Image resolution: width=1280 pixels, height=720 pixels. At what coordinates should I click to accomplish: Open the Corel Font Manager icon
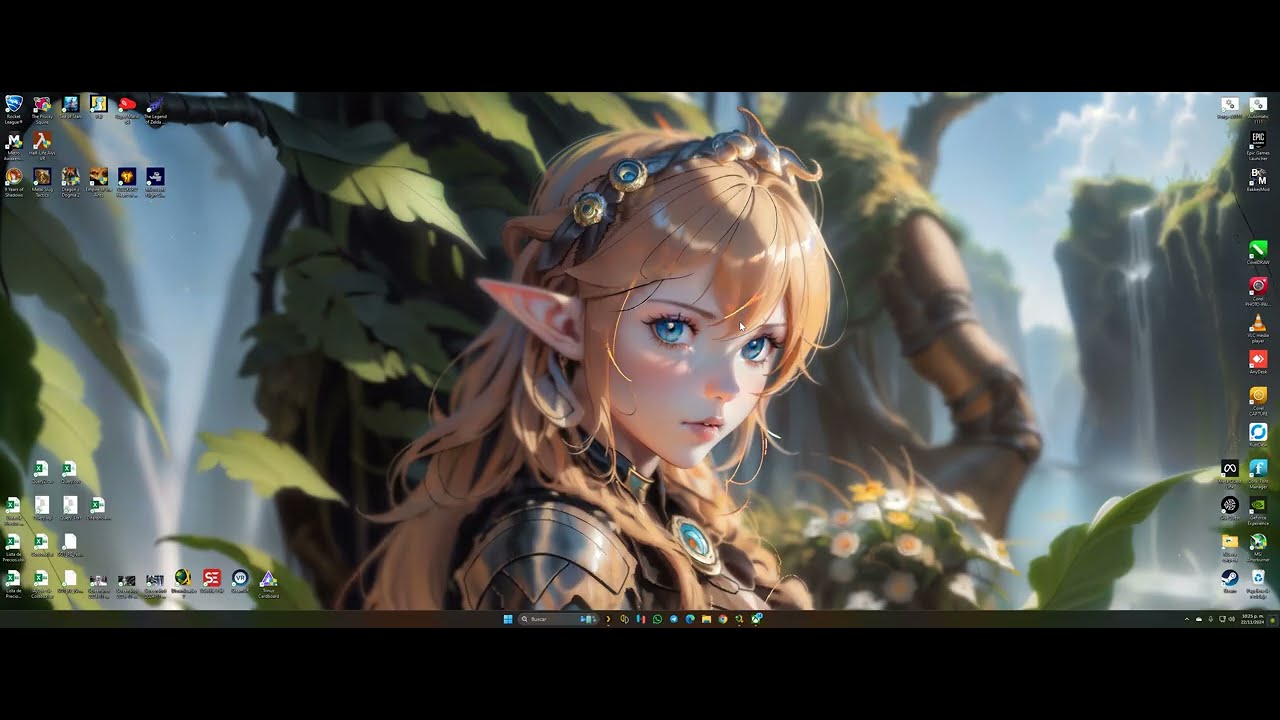pos(1258,472)
